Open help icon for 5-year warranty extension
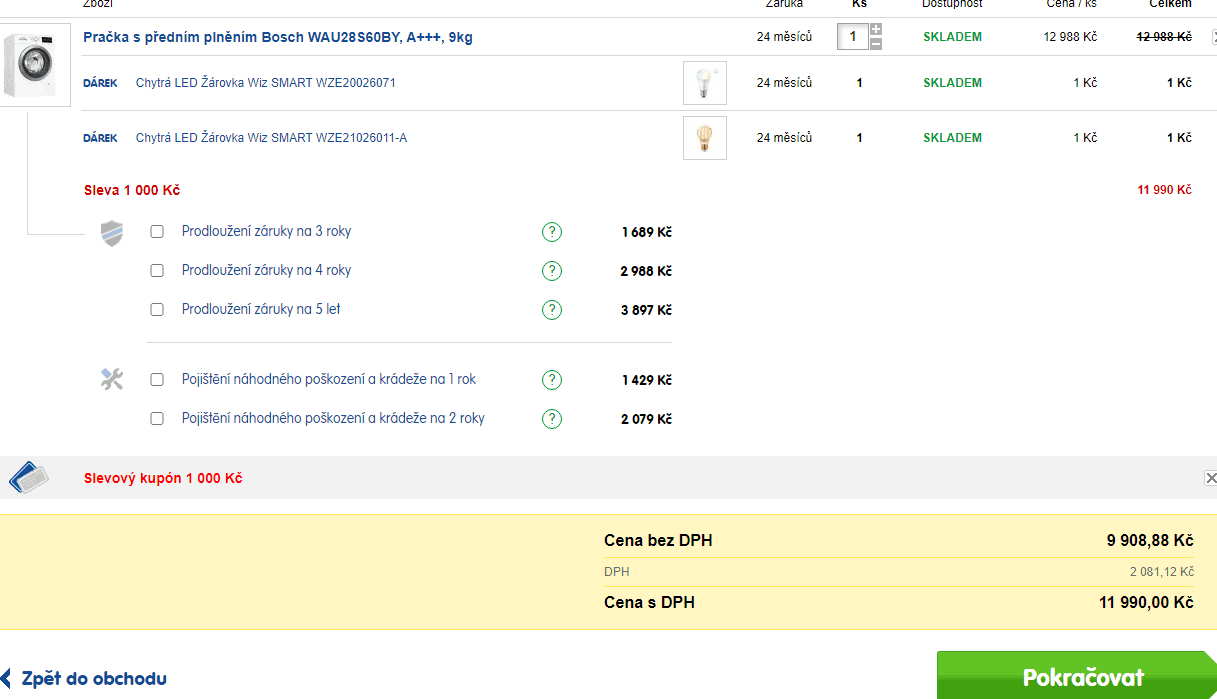The width and height of the screenshot is (1217, 699). [x=552, y=310]
